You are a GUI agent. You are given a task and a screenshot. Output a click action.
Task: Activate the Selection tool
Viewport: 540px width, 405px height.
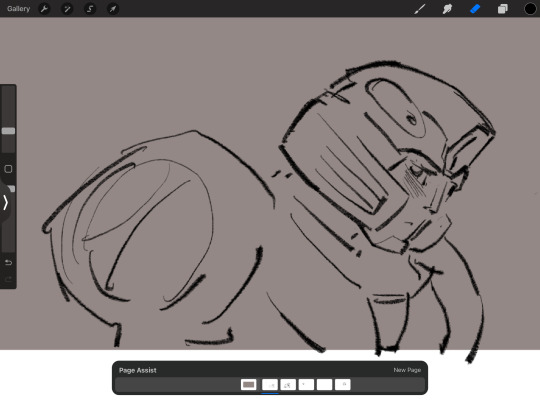pyautogui.click(x=90, y=9)
